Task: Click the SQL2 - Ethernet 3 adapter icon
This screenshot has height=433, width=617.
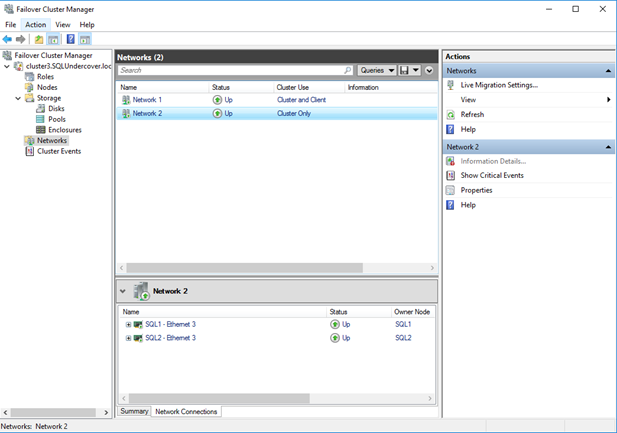Action: point(138,338)
